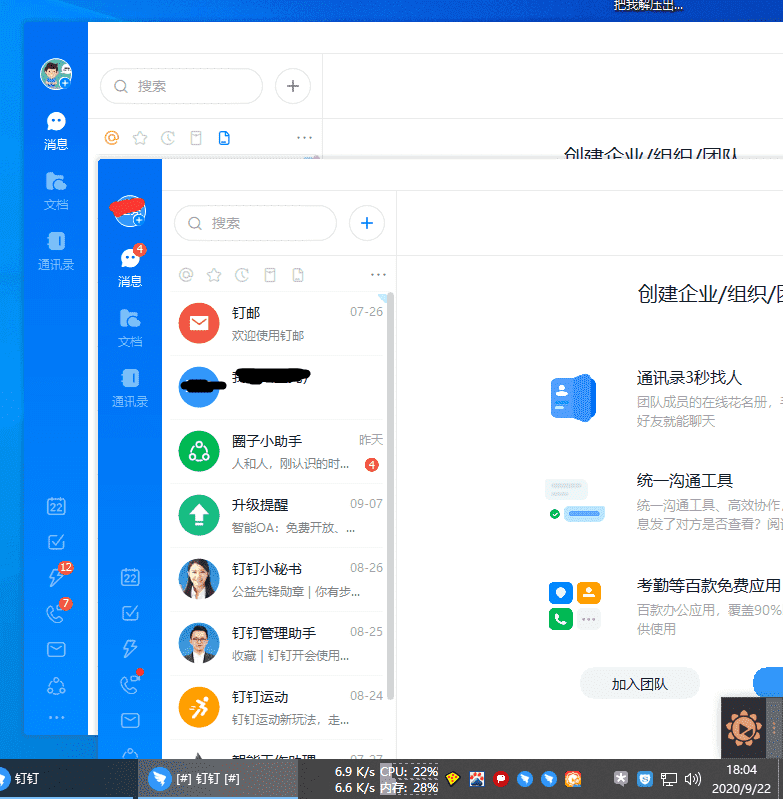Screen dimensions: 783x799
Task: Click search box in back DingTalk window
Action: 181,86
